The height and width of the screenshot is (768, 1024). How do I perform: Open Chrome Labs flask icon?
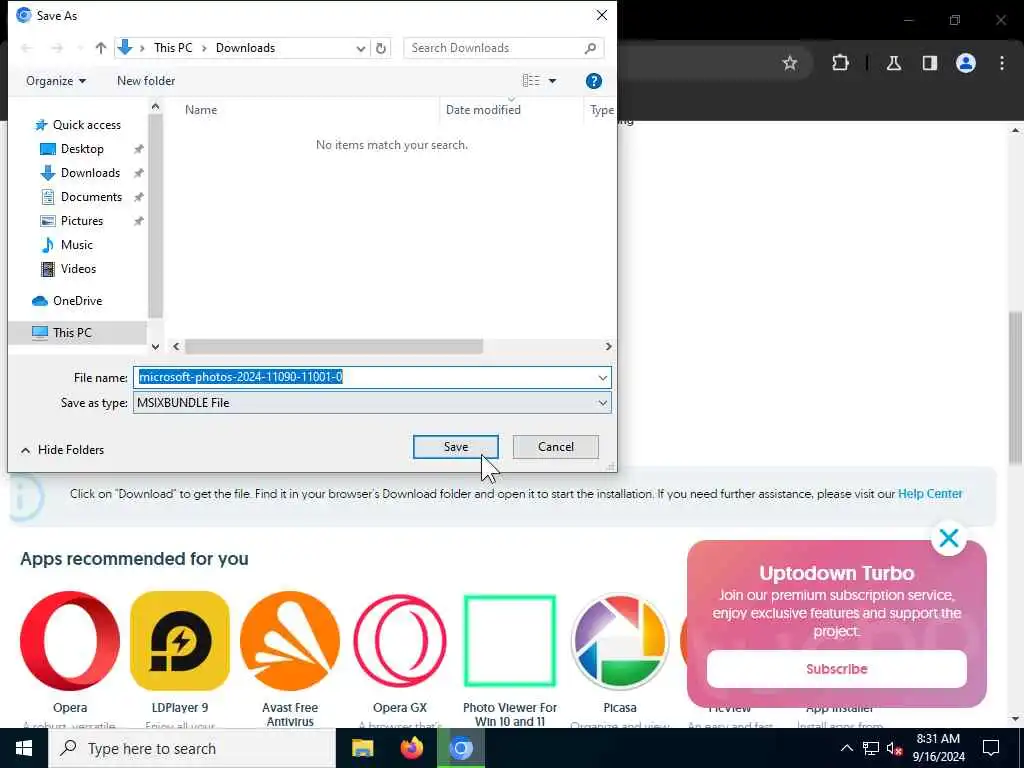point(894,63)
